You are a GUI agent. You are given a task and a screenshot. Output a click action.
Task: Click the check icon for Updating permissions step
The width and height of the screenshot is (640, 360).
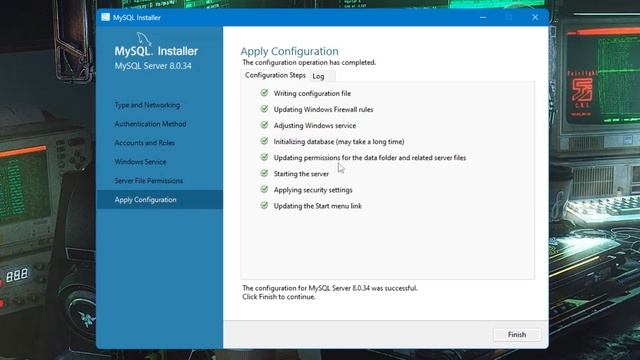point(264,157)
